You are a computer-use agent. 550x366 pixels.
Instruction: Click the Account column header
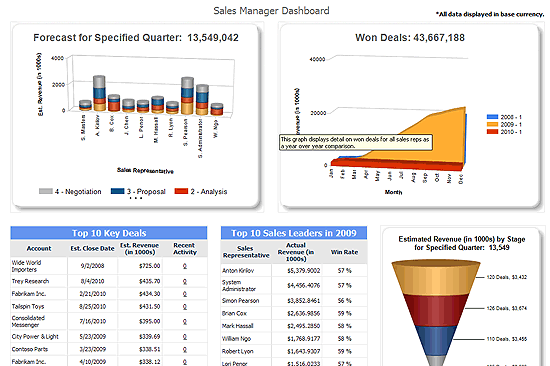click(x=39, y=248)
